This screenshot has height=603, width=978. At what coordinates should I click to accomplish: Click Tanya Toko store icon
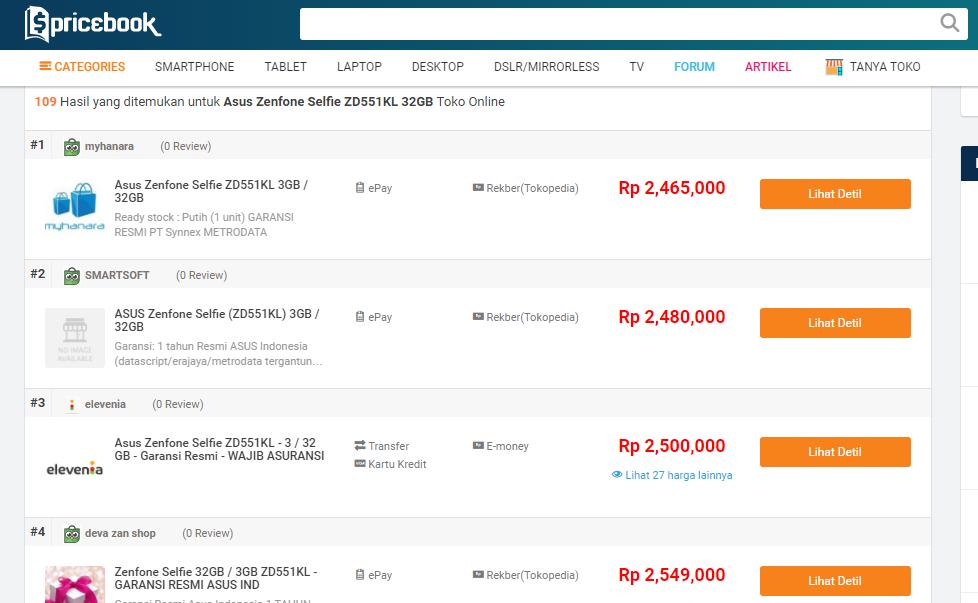[834, 67]
